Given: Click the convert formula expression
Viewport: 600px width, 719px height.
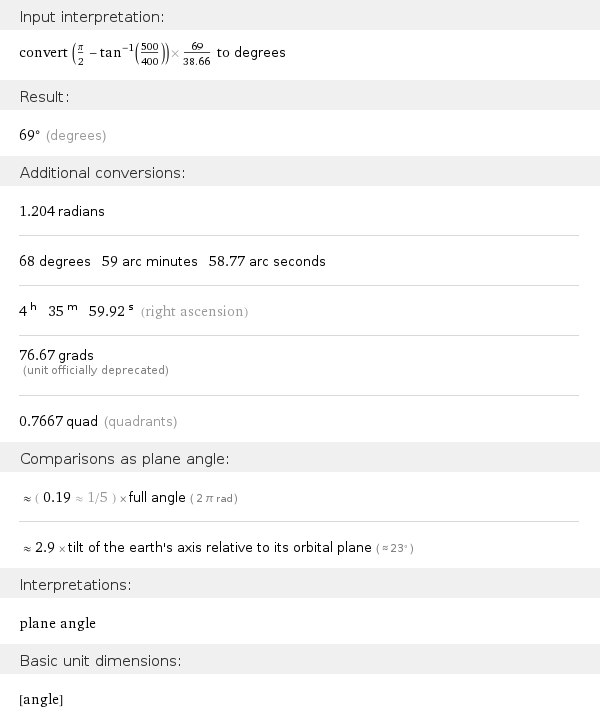Looking at the screenshot, I should click(152, 53).
